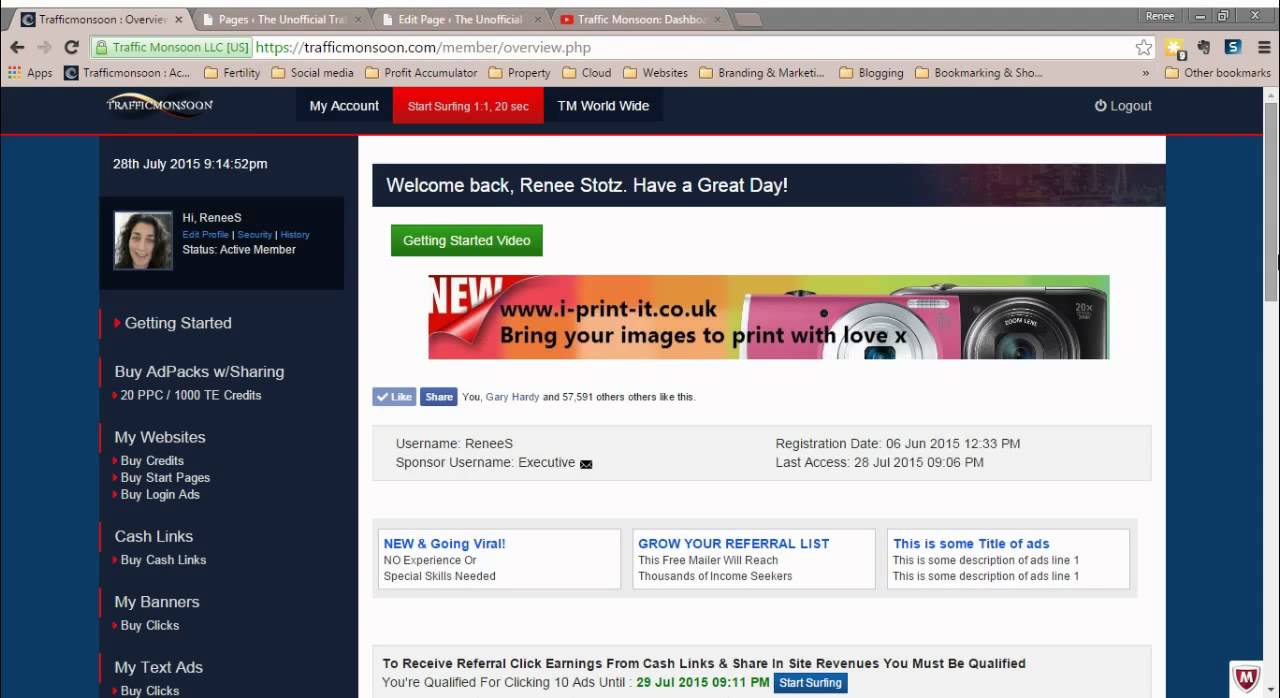Bookmark this page with the star icon
1280x698 pixels.
pyautogui.click(x=1144, y=47)
